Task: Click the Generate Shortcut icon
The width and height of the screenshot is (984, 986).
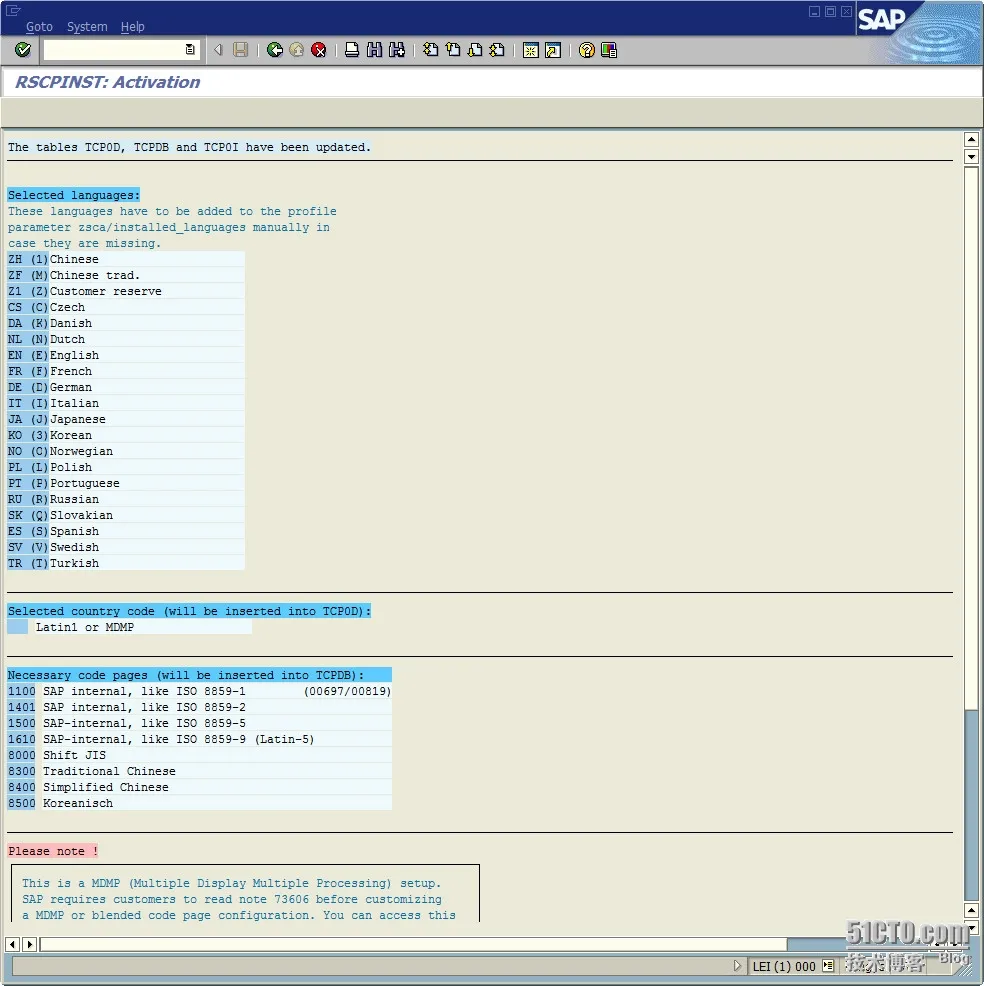Action: (x=553, y=50)
